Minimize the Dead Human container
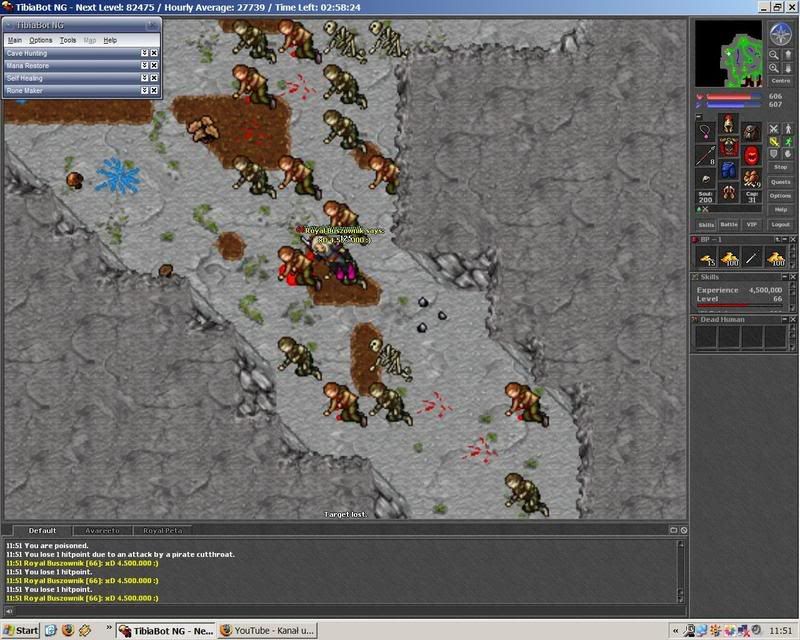Viewport: 800px width, 640px height. 785,319
